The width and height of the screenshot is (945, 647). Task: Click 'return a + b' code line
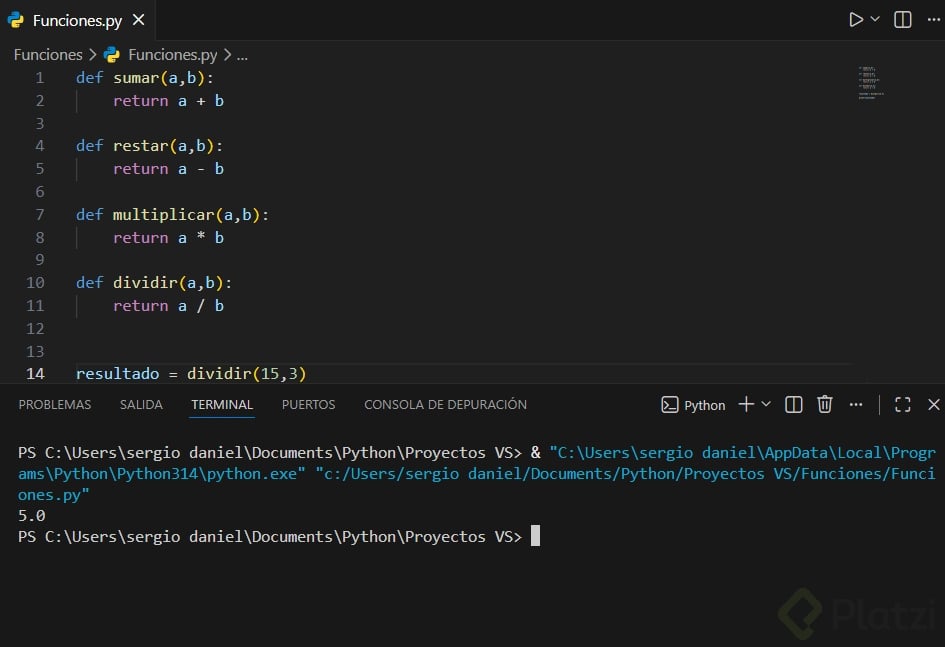tap(168, 101)
